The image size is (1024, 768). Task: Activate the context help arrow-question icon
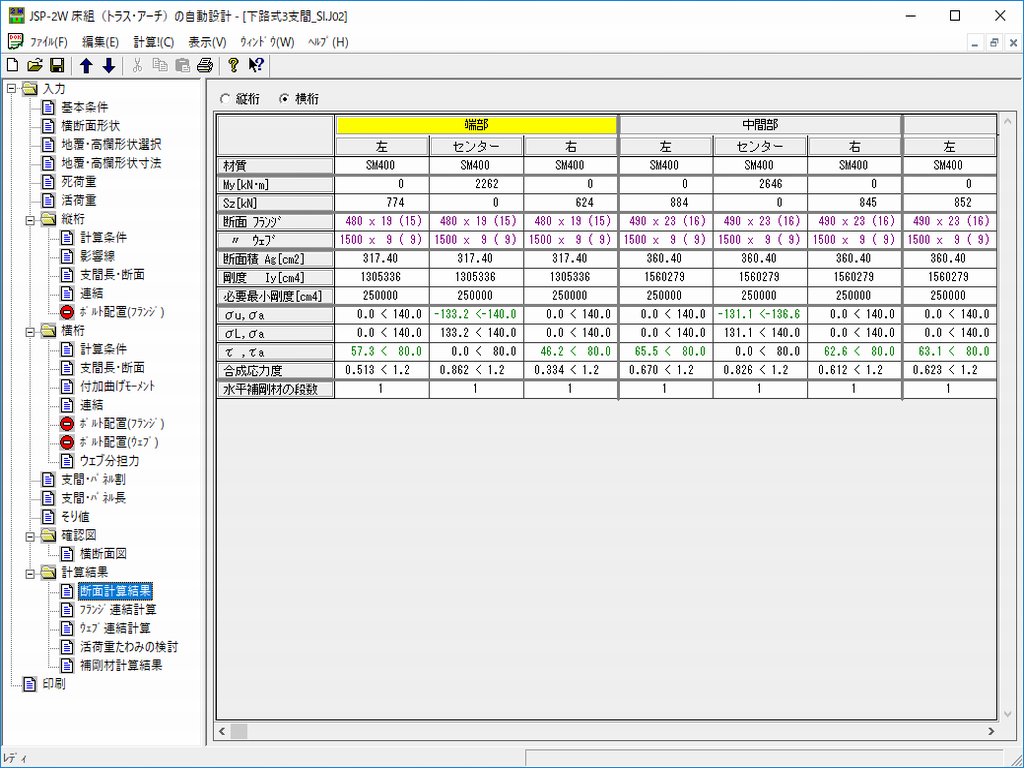255,66
